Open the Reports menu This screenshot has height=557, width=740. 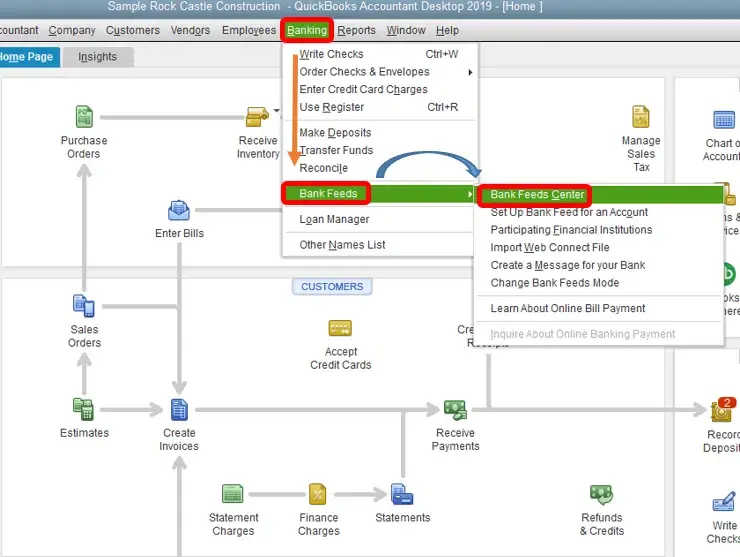pos(356,31)
